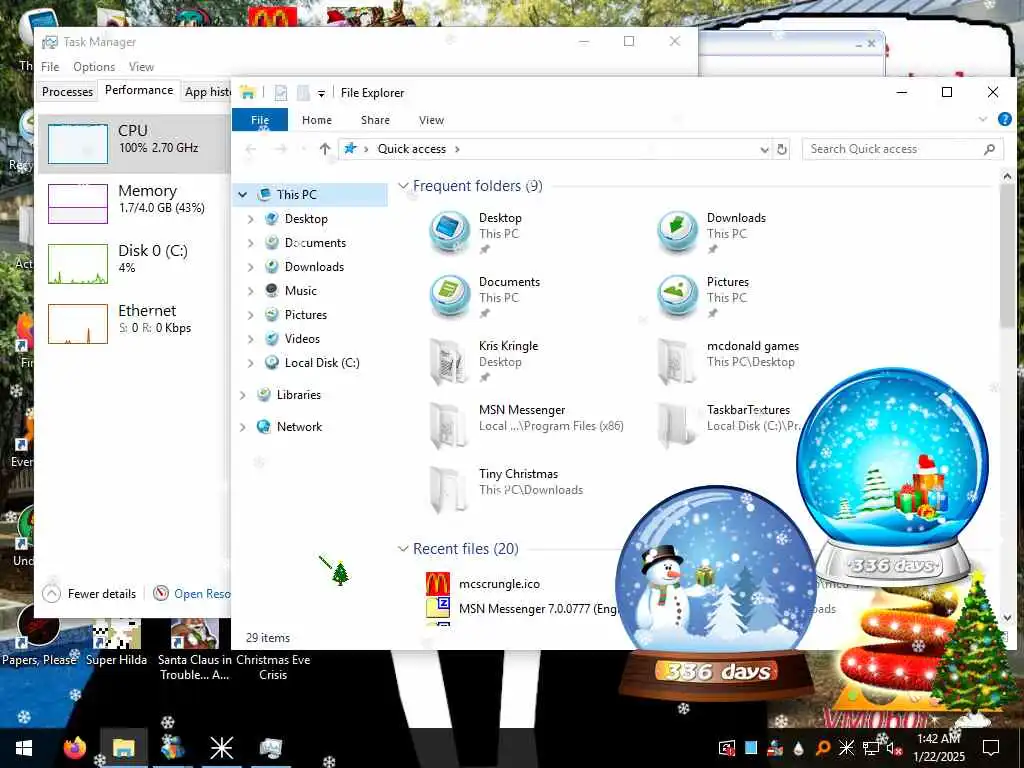The image size is (1024, 768).
Task: Collapse the This PC tree node
Action: point(243,195)
